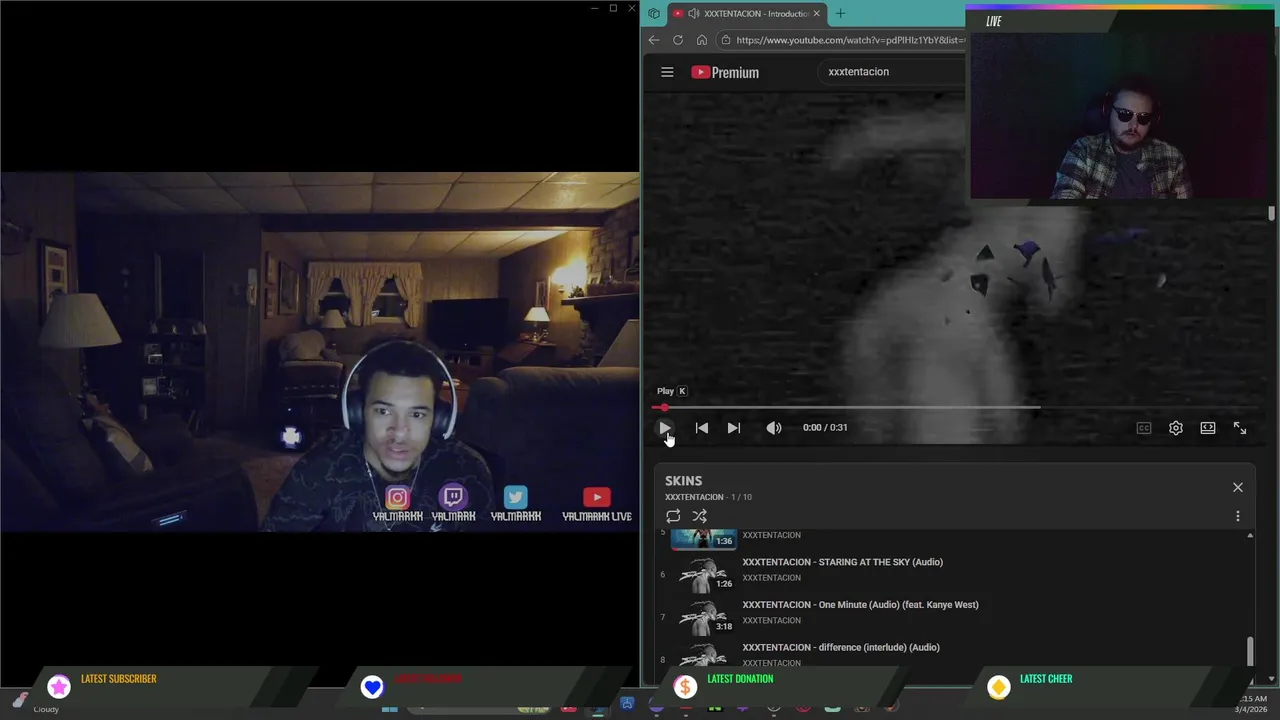Toggle loop playlist button
Screen dimensions: 1280x720
pos(673,516)
